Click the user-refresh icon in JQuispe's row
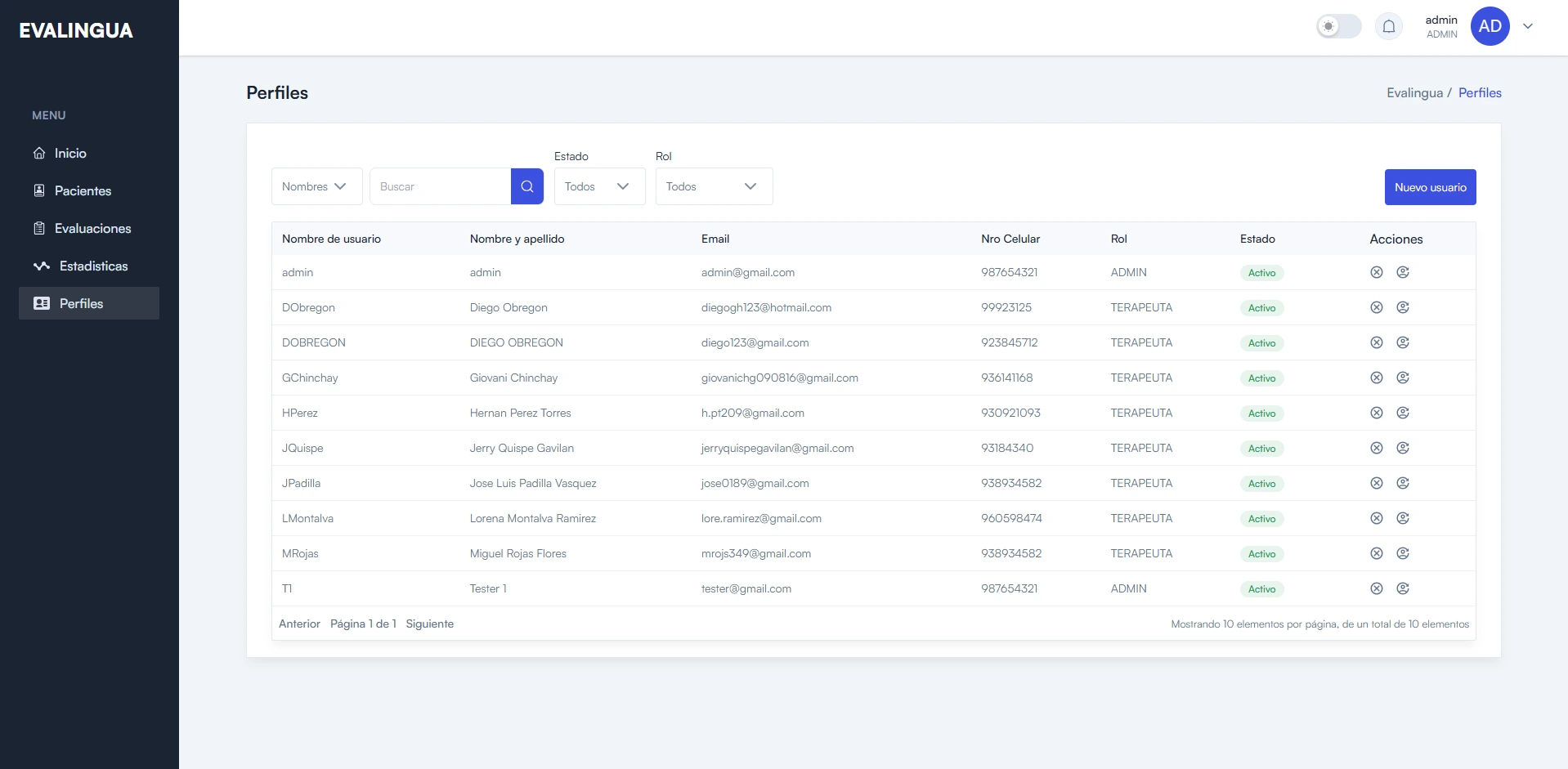 pos(1403,448)
